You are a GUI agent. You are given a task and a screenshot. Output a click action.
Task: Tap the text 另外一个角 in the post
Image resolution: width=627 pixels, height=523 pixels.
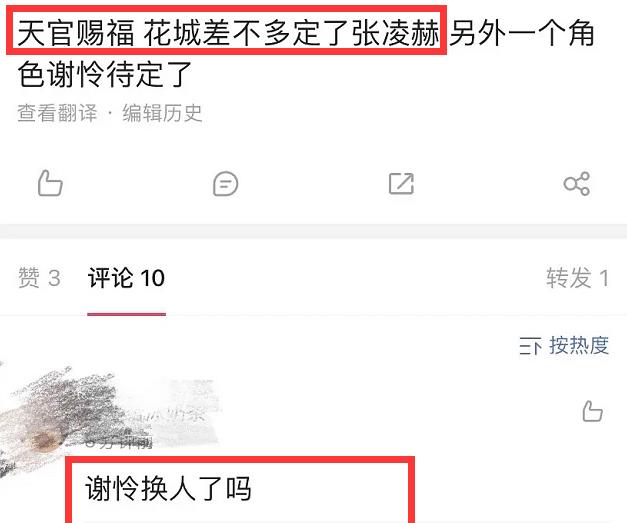tap(521, 33)
